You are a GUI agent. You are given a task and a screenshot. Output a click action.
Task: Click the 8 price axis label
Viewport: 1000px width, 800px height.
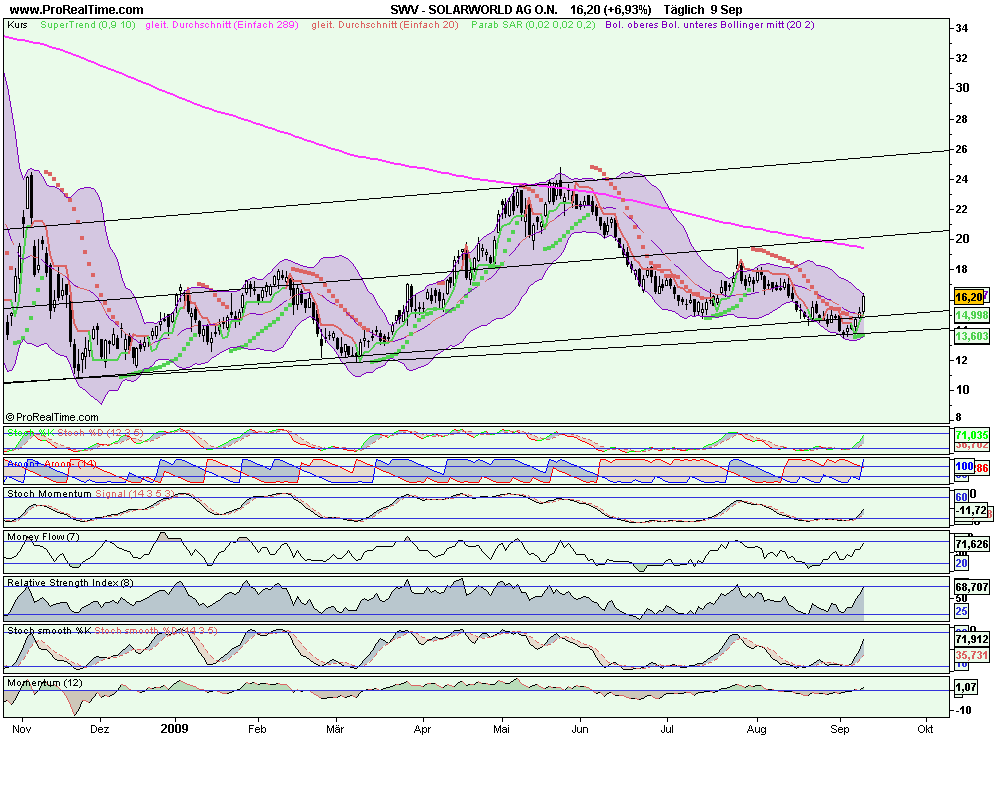[x=958, y=418]
